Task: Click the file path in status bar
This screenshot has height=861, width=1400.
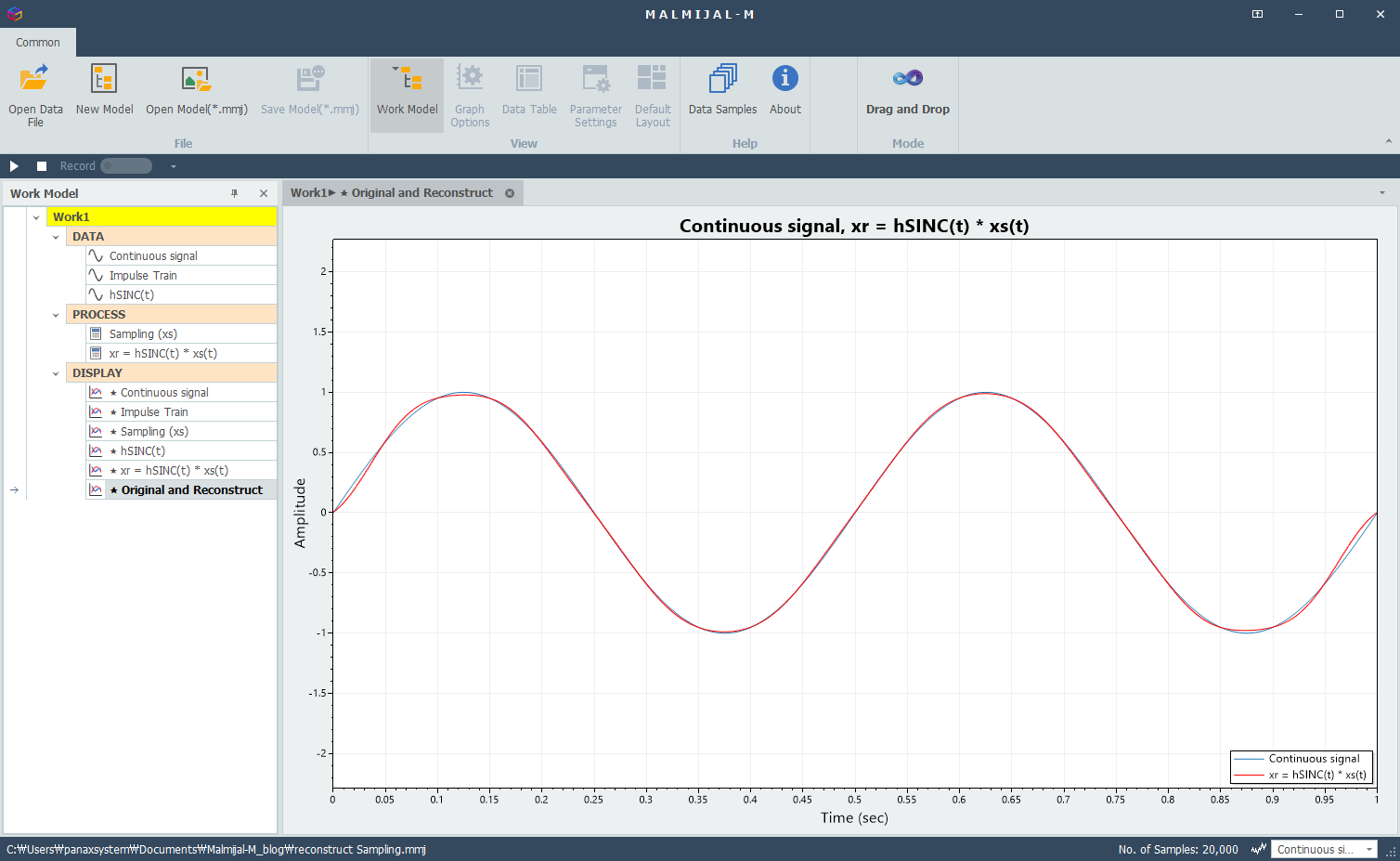Action: 216,849
